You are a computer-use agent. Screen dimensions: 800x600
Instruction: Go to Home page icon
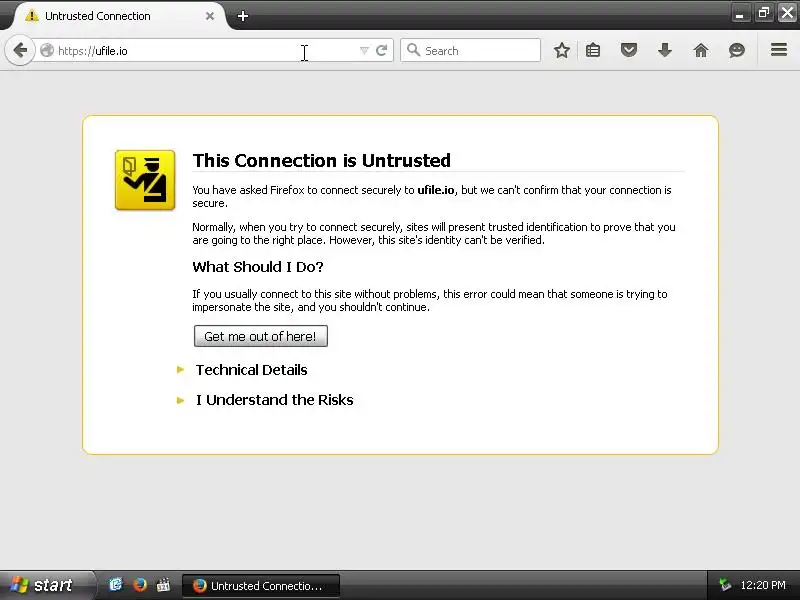point(701,50)
